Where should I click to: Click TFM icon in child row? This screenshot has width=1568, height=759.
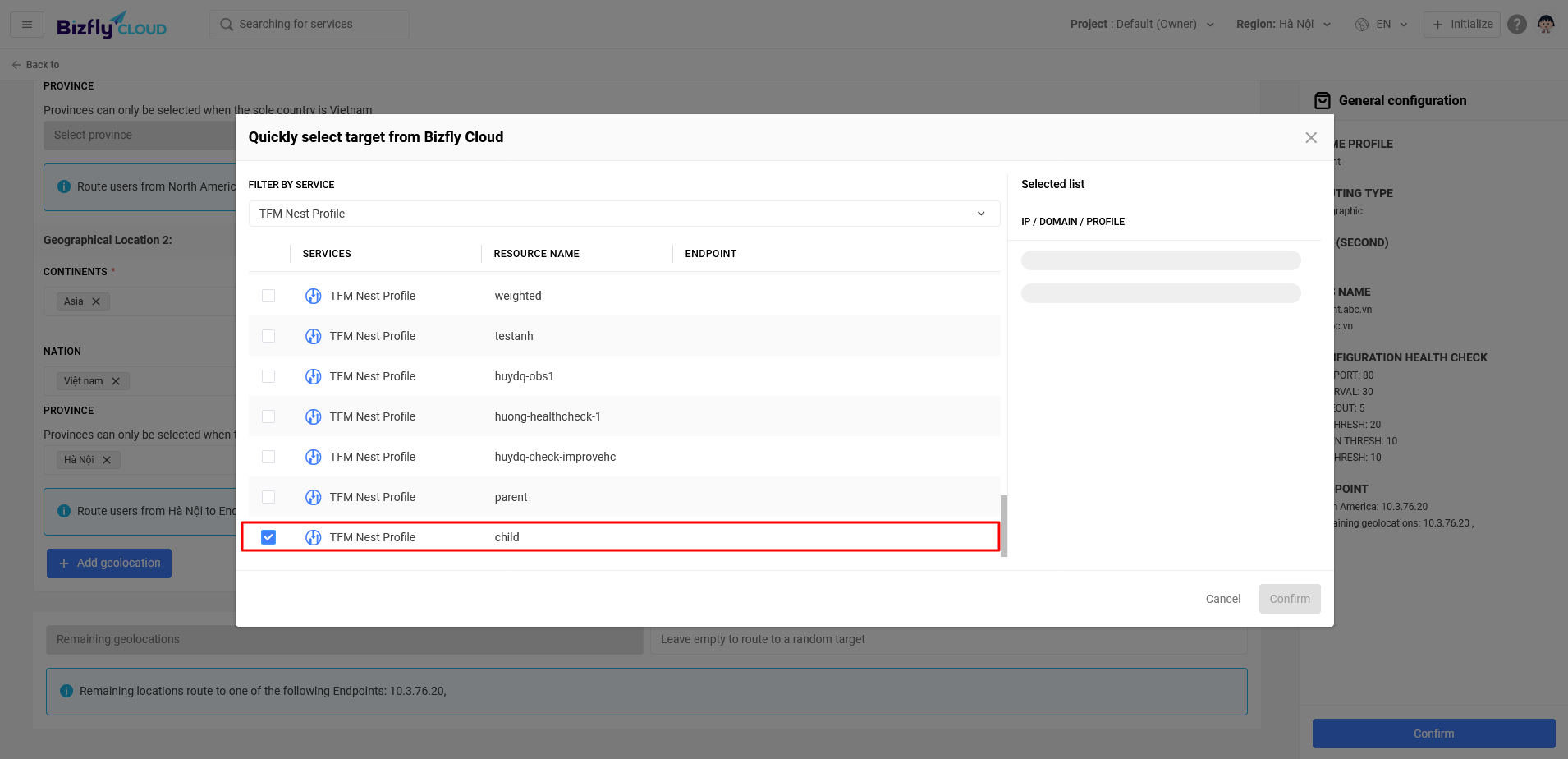point(314,537)
